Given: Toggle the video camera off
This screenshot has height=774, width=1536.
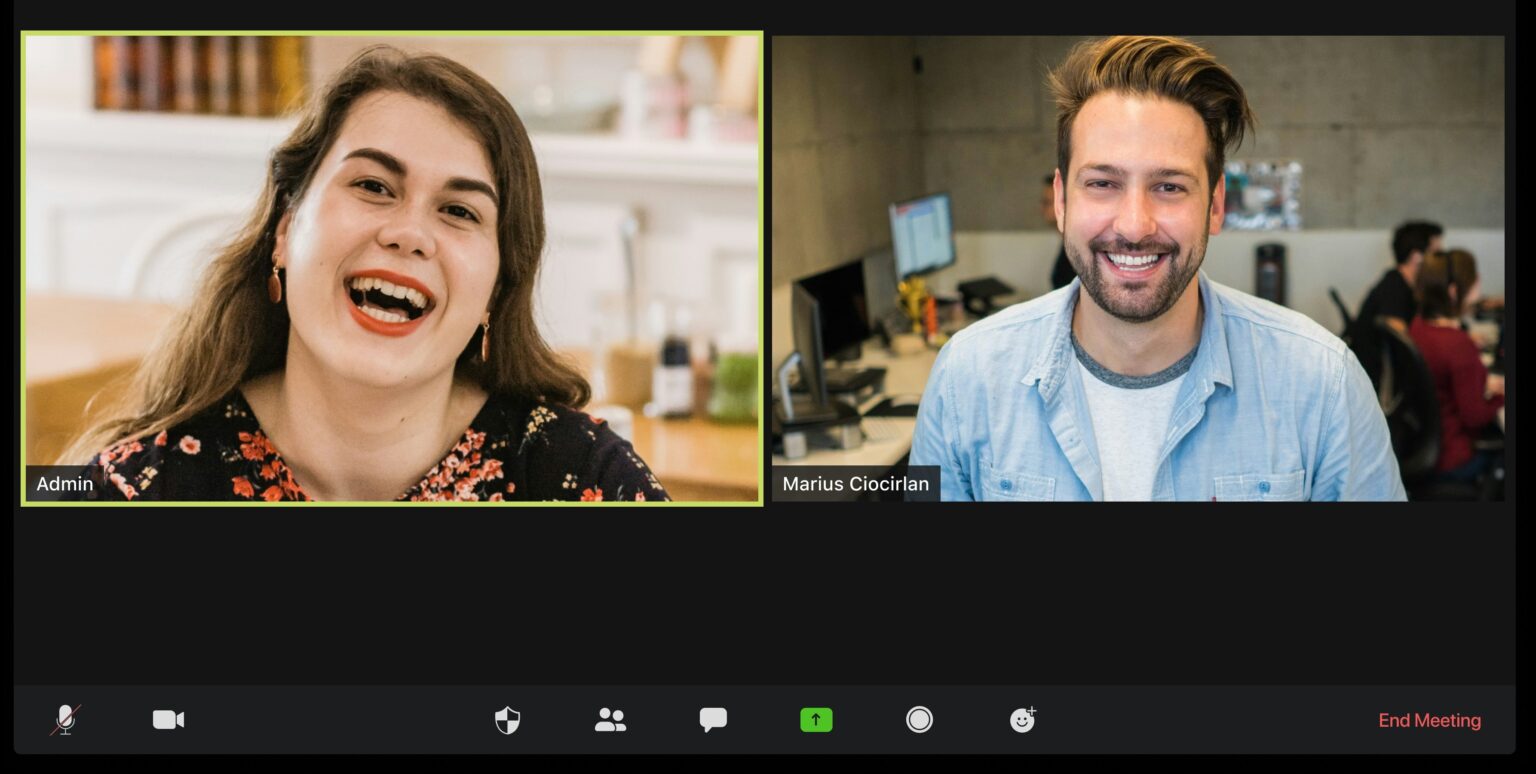Looking at the screenshot, I should click(x=168, y=720).
